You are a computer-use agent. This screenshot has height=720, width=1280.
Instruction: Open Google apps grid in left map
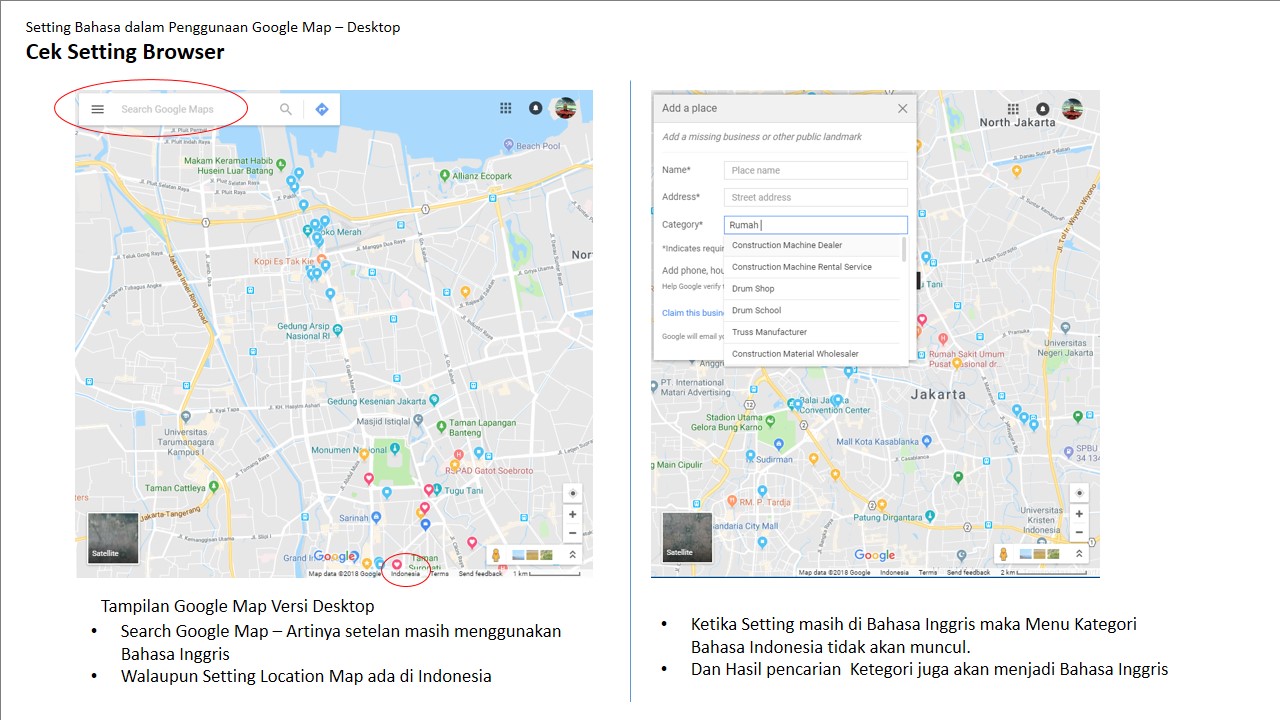(506, 108)
